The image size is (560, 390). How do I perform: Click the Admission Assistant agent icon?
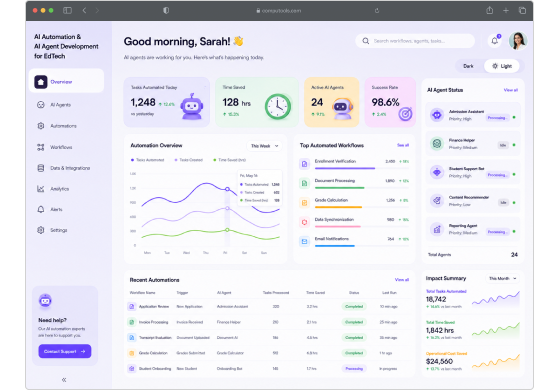pyautogui.click(x=436, y=115)
